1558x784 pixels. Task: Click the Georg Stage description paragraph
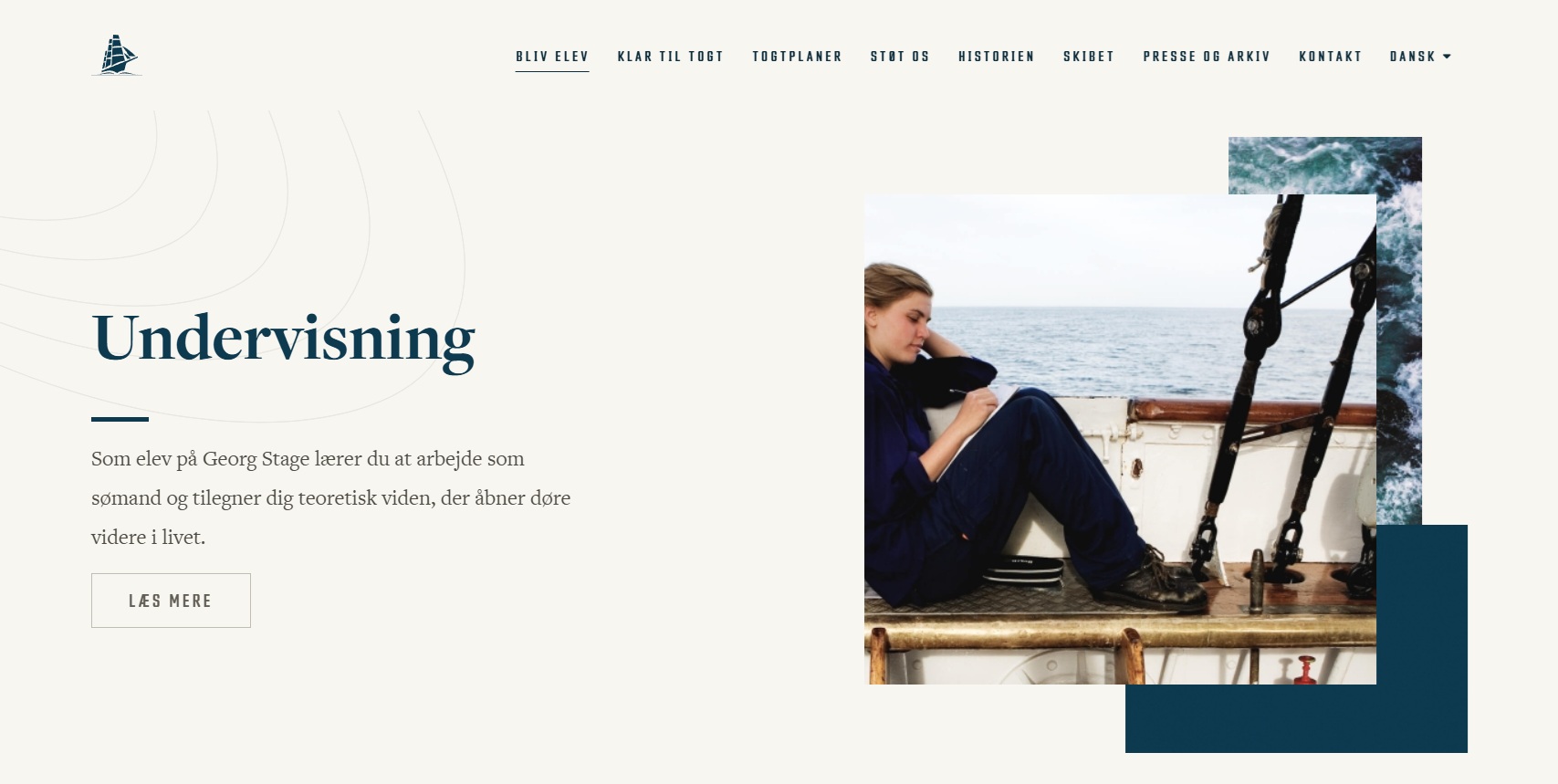[x=330, y=497]
